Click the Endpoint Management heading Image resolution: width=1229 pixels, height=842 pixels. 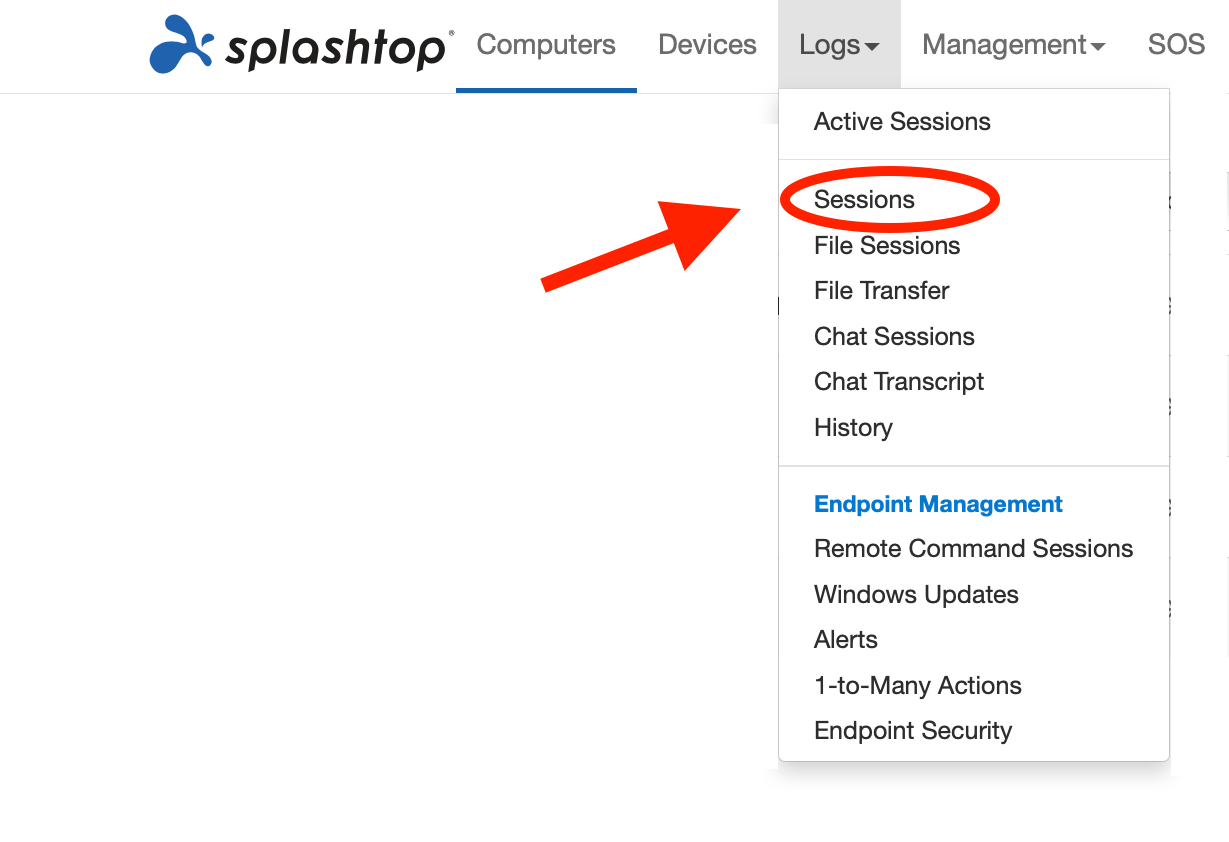coord(938,504)
